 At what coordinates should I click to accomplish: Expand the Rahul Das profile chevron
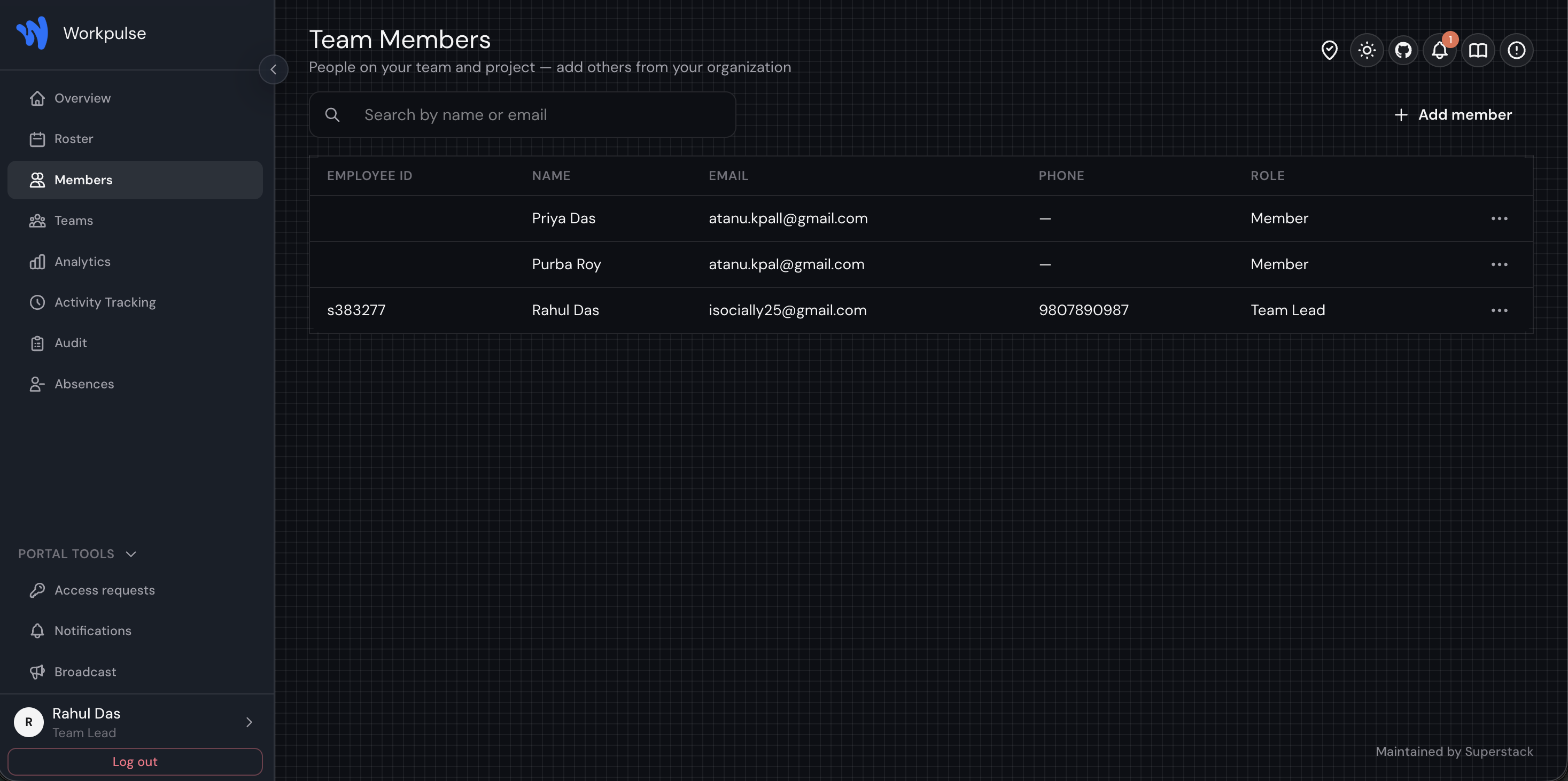(x=249, y=722)
